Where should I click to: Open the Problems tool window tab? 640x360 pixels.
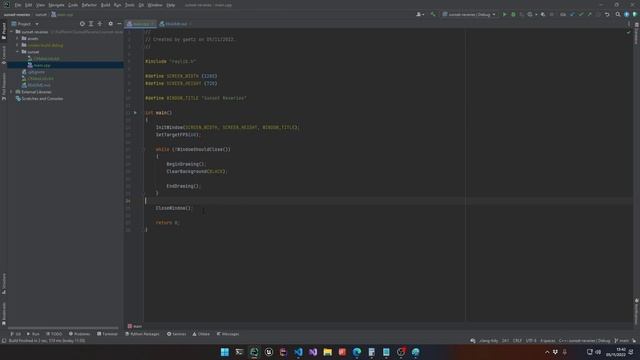[79, 334]
